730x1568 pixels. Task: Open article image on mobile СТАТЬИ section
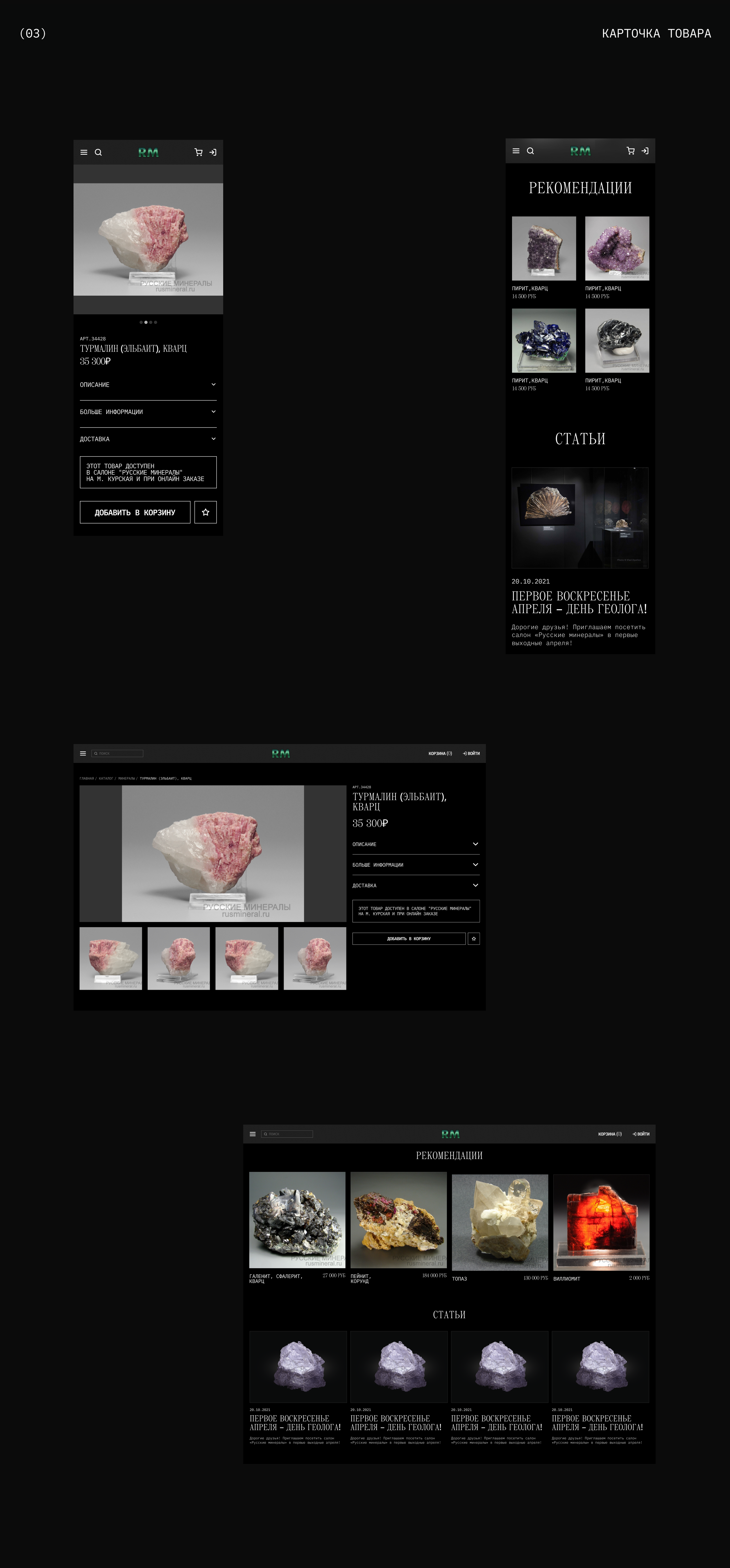(580, 518)
